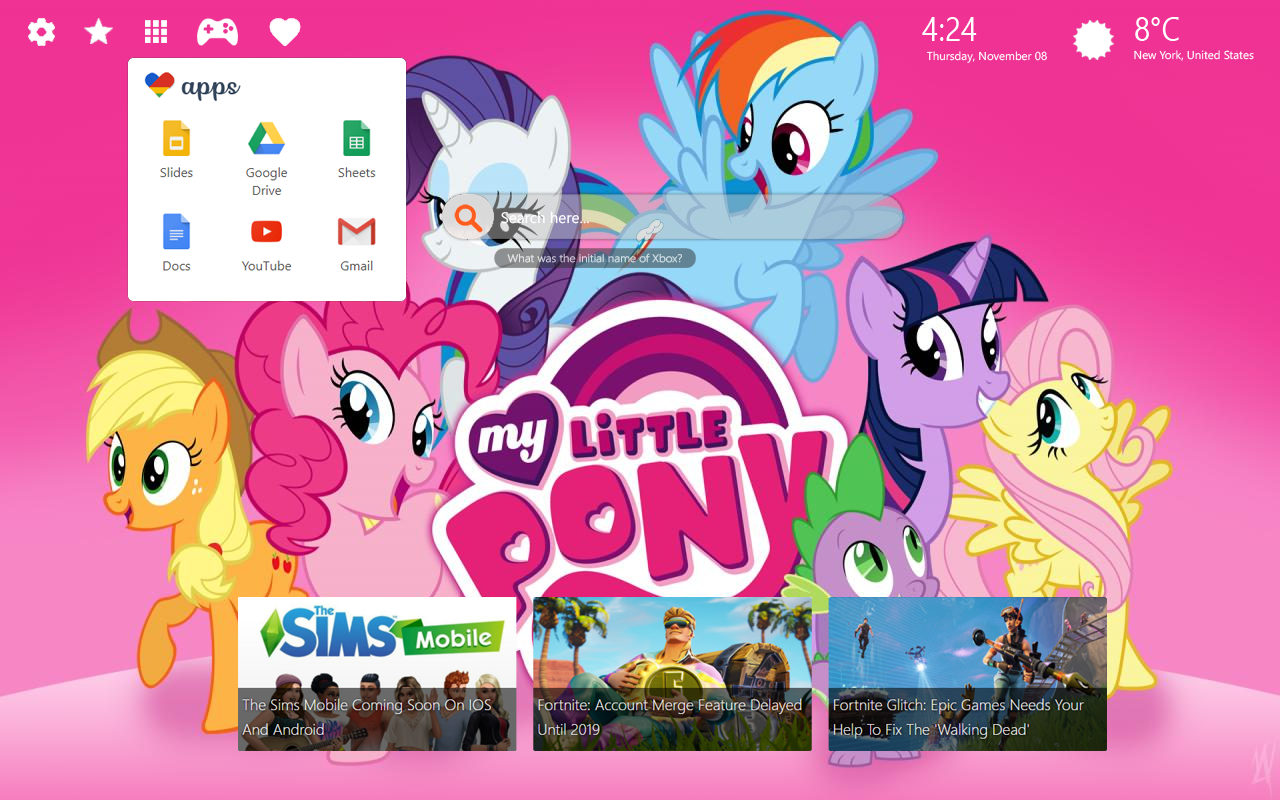
Task: Open the games controller icon
Action: pos(217,32)
